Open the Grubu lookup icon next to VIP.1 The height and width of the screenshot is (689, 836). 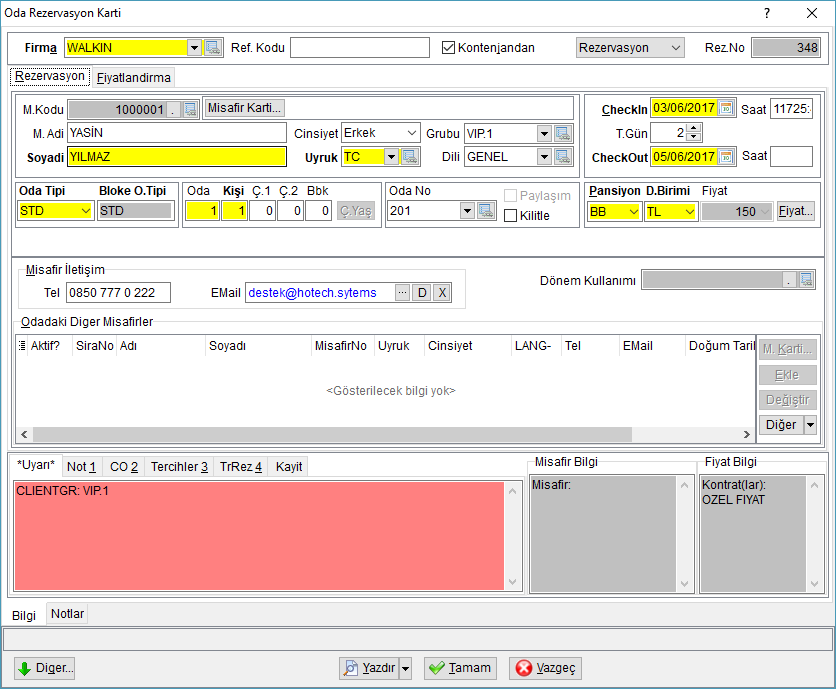point(563,133)
